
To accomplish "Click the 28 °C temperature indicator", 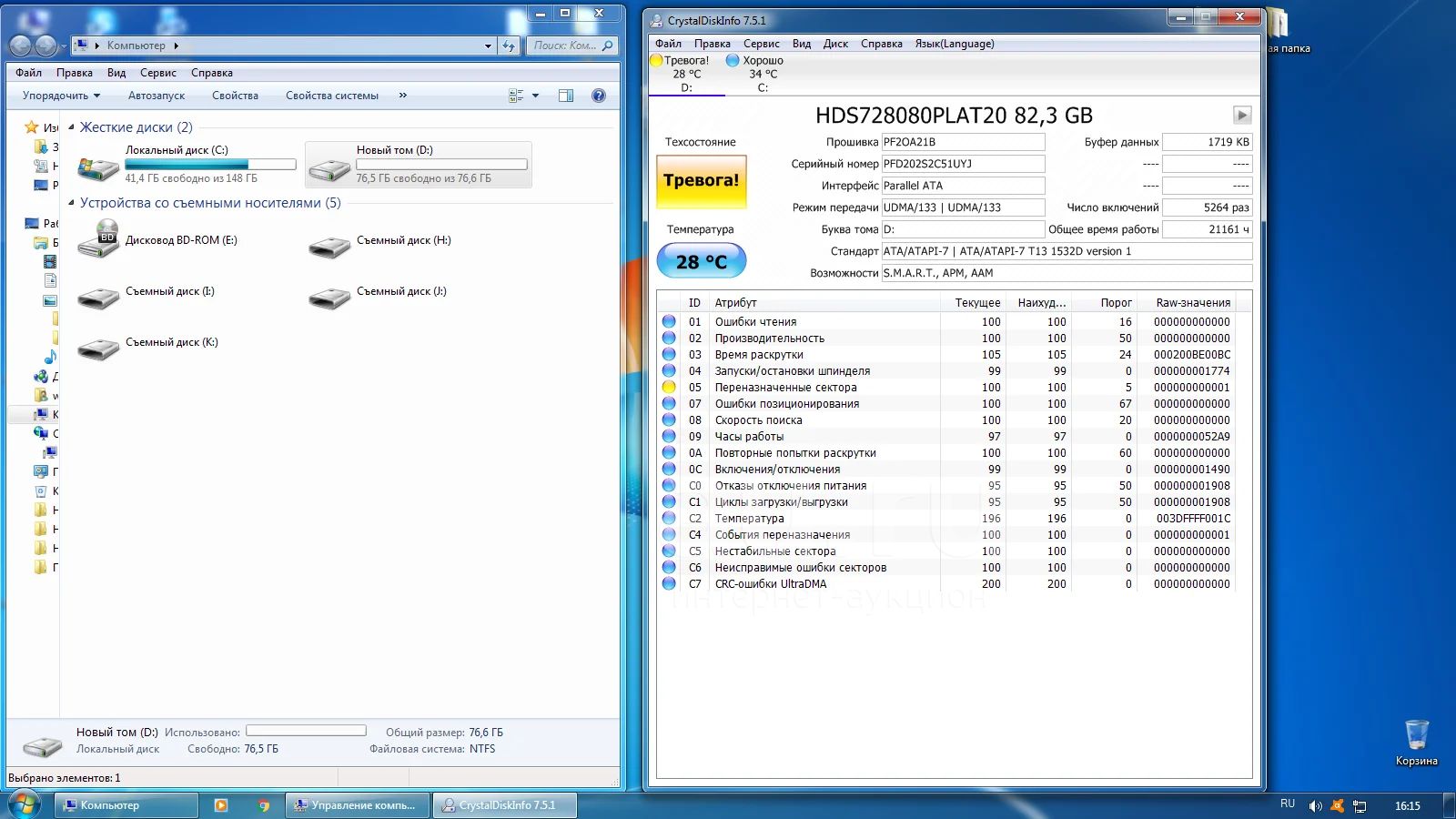I will [701, 262].
